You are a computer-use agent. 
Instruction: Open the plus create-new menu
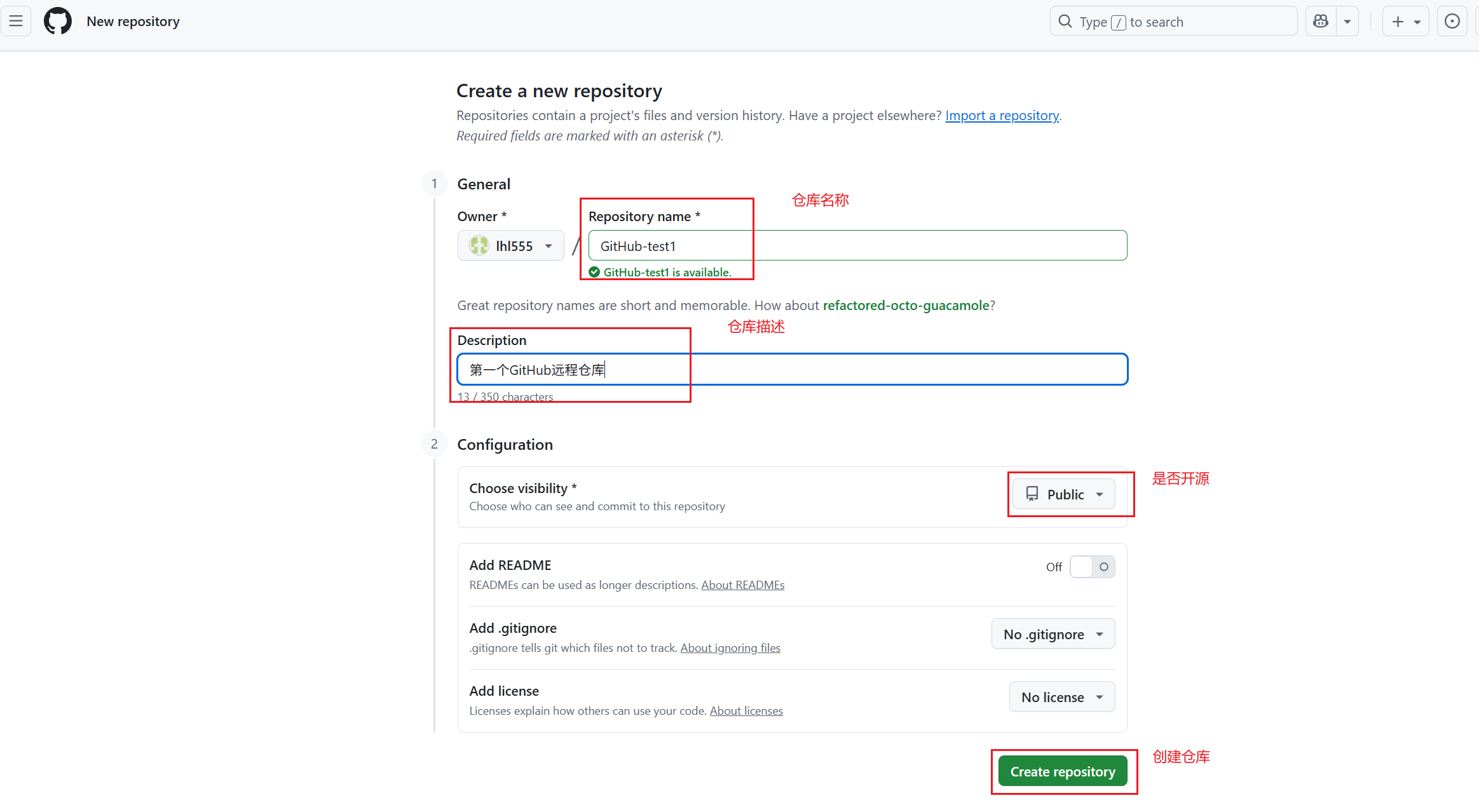click(1405, 22)
